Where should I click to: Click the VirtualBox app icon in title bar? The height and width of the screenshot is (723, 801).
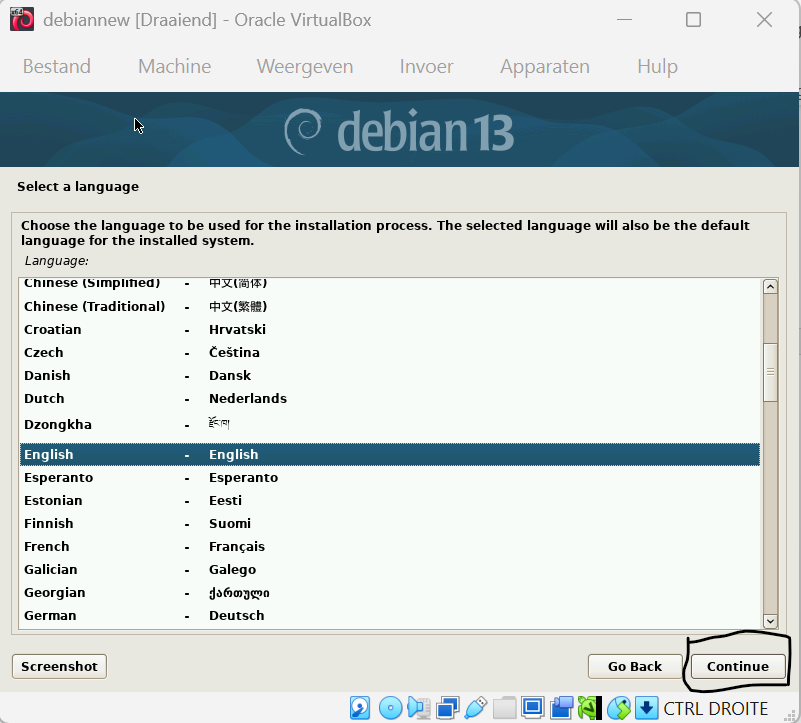pyautogui.click(x=22, y=19)
